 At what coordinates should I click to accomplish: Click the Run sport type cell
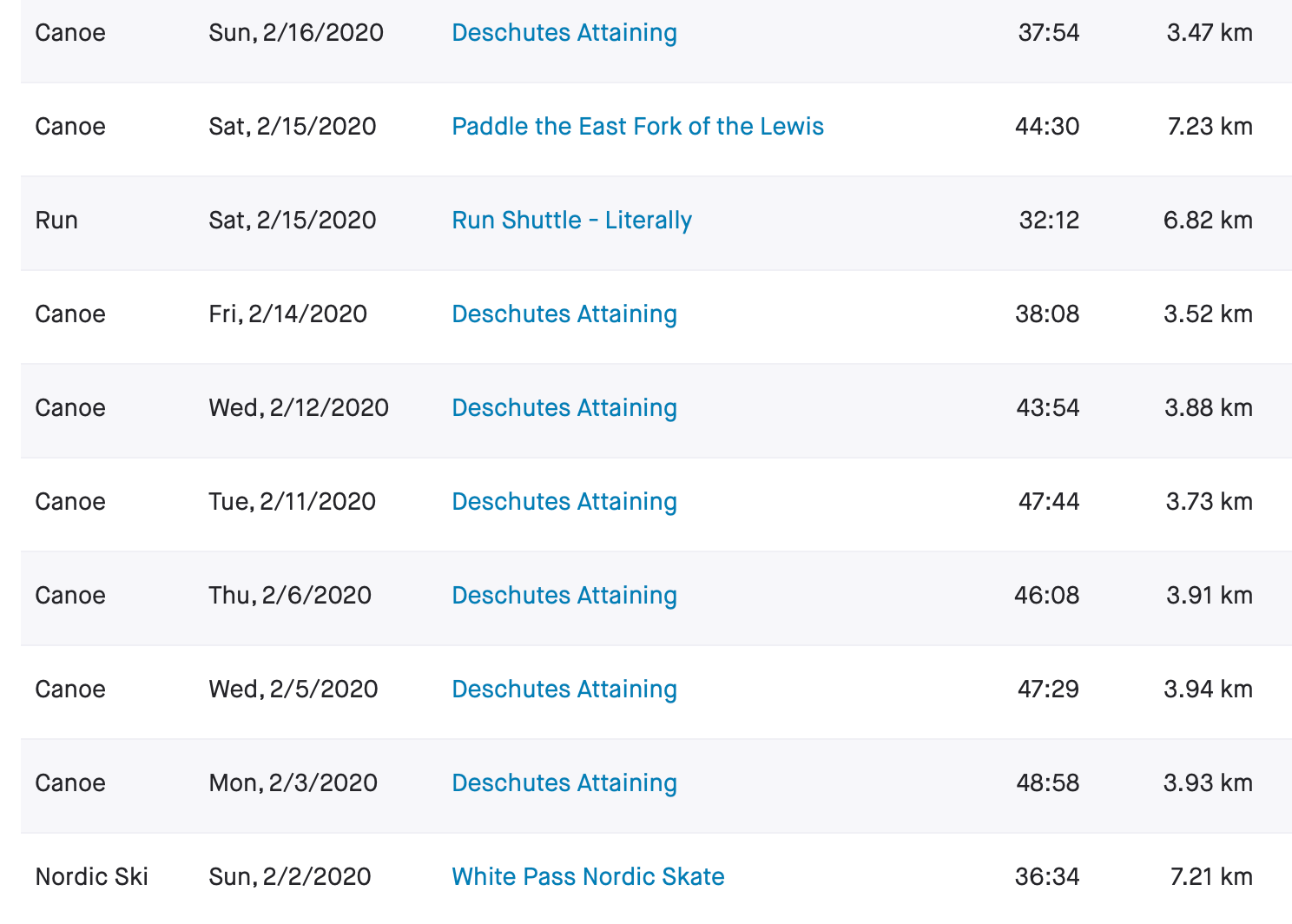pos(56,221)
